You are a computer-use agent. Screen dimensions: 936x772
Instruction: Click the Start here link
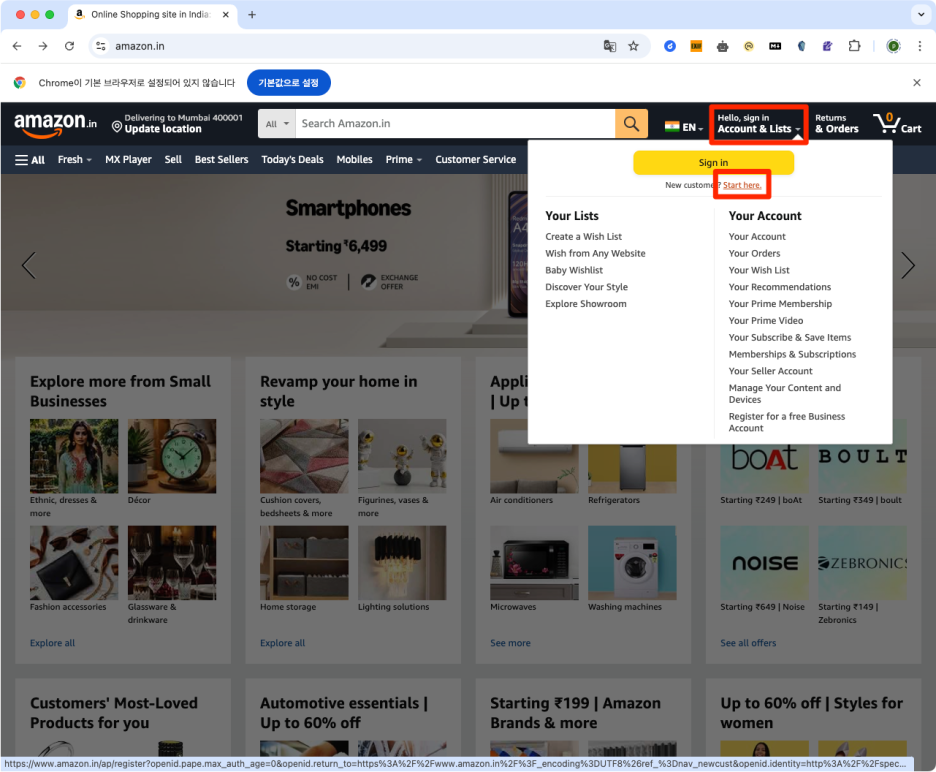pos(742,185)
